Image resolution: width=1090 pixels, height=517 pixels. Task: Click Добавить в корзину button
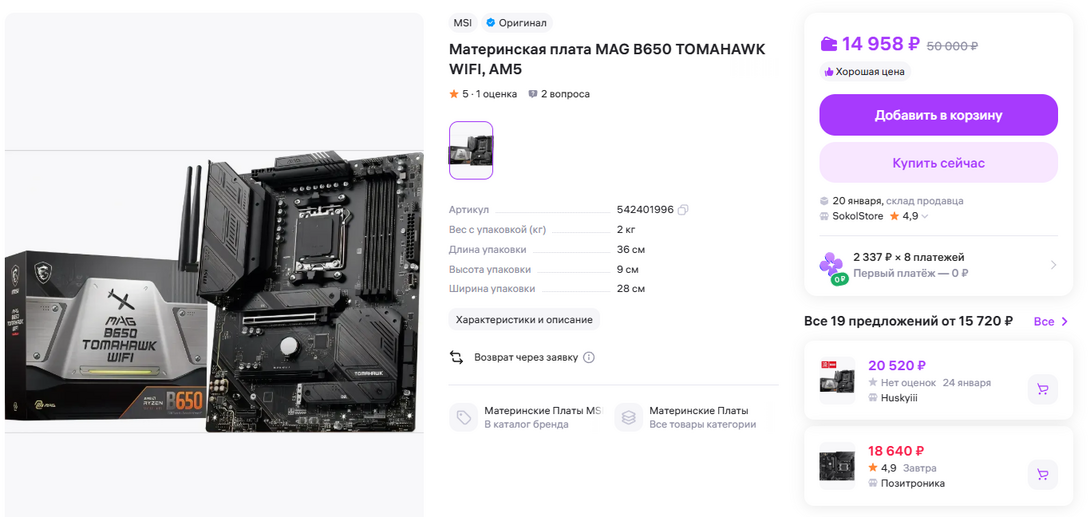938,115
